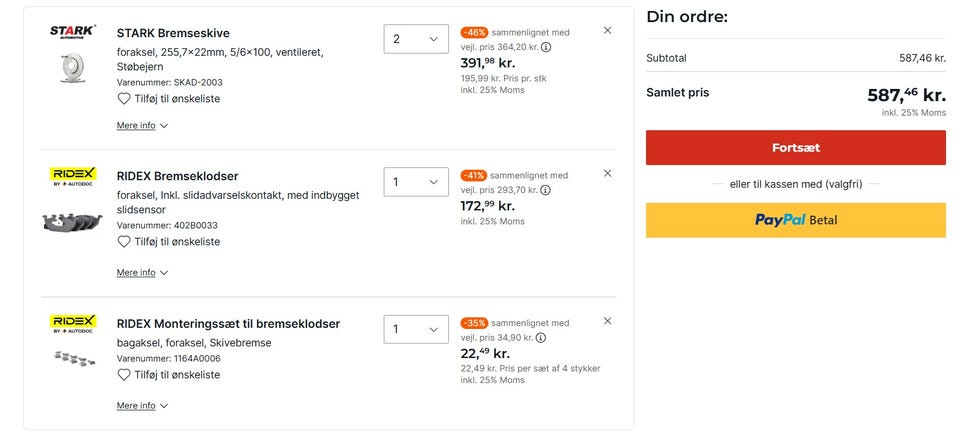Expand Mere info for RIDEX Bremseklodser

pos(142,273)
